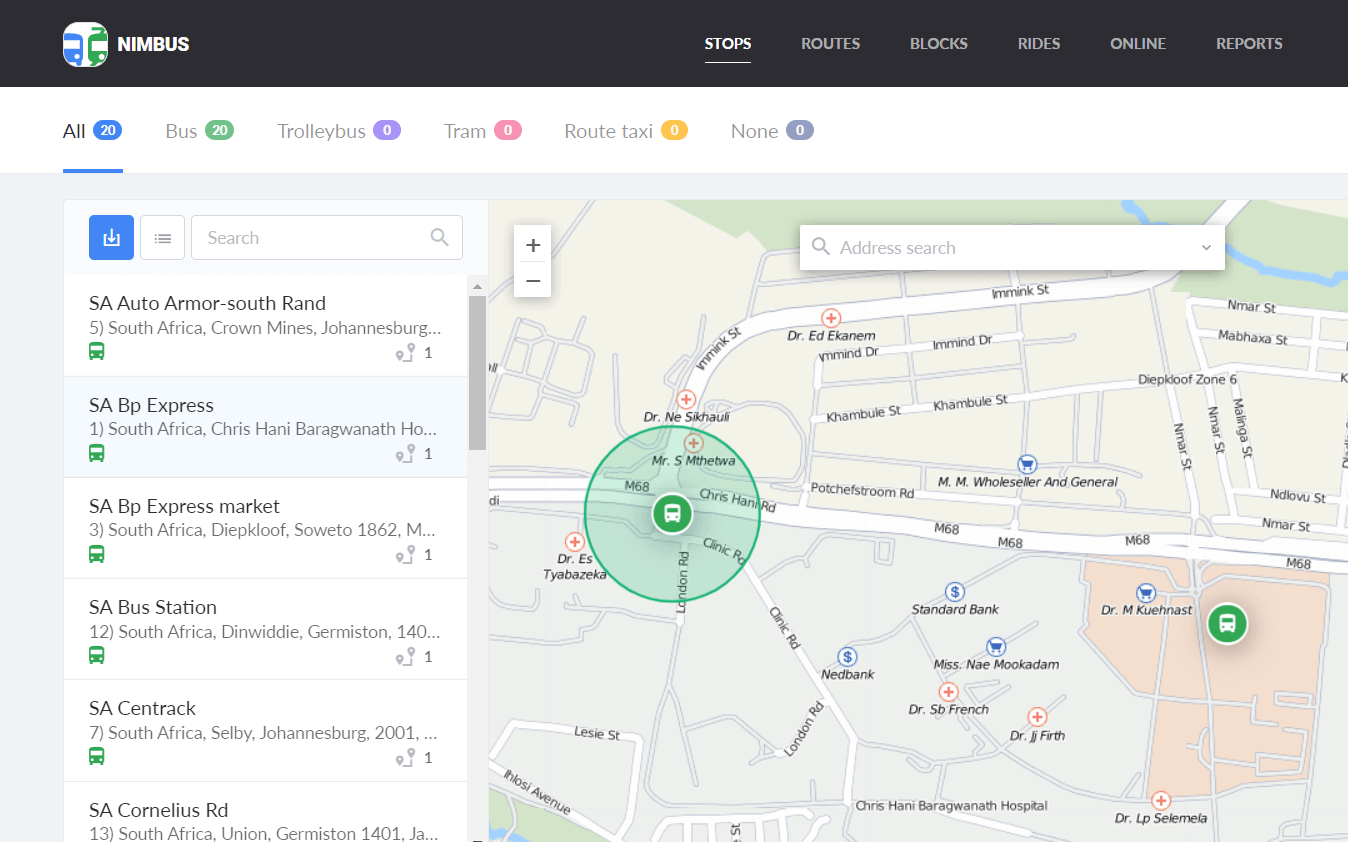Zoom in on the map
Image resolution: width=1348 pixels, height=842 pixels.
(x=533, y=245)
